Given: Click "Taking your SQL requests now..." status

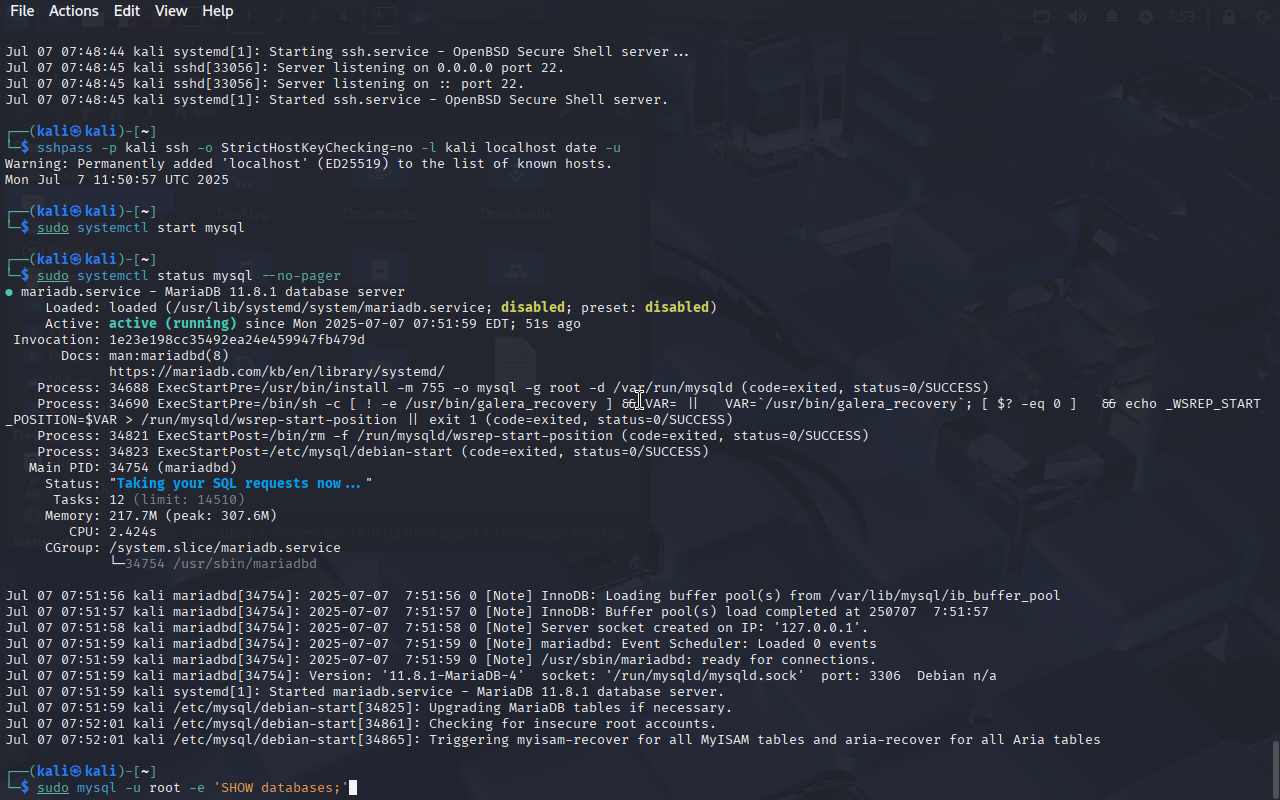Looking at the screenshot, I should pyautogui.click(x=241, y=484).
